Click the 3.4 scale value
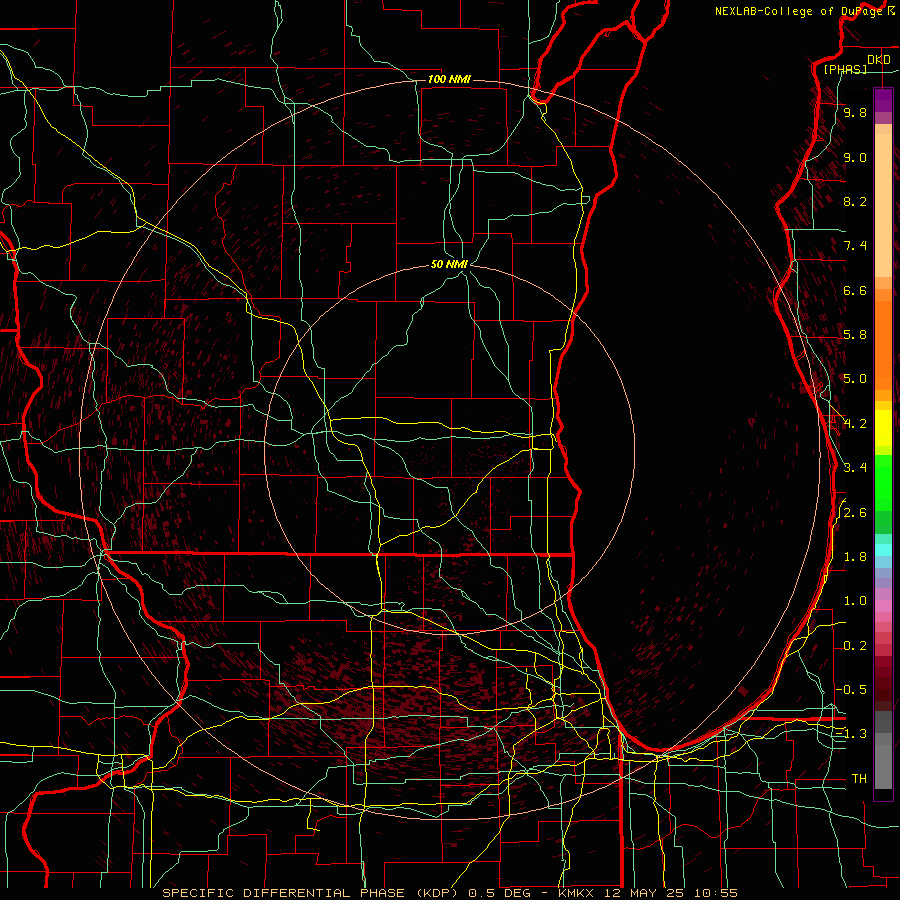 click(x=855, y=468)
